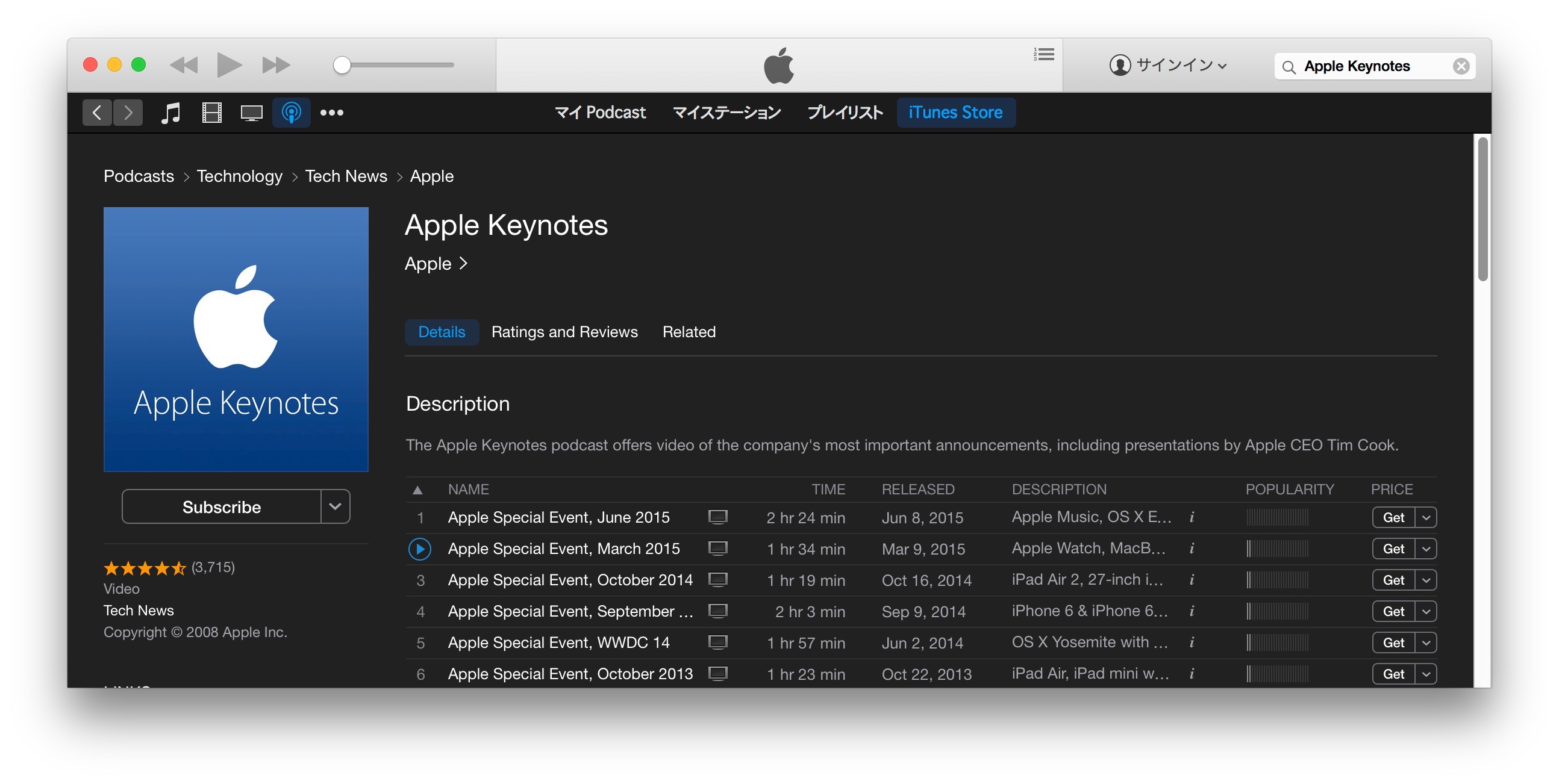Open the マイ Podcast tab
The height and width of the screenshot is (784, 1559).
click(600, 113)
